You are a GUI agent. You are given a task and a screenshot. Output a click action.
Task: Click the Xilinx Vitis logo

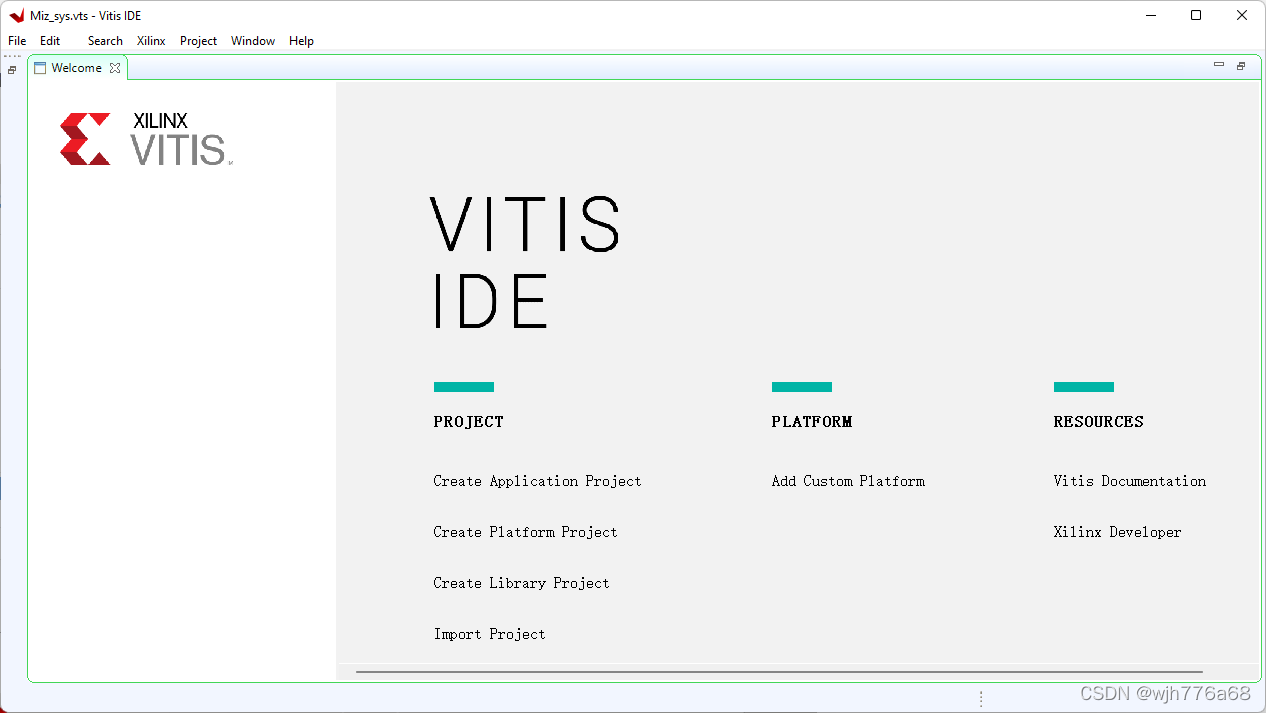(x=146, y=139)
